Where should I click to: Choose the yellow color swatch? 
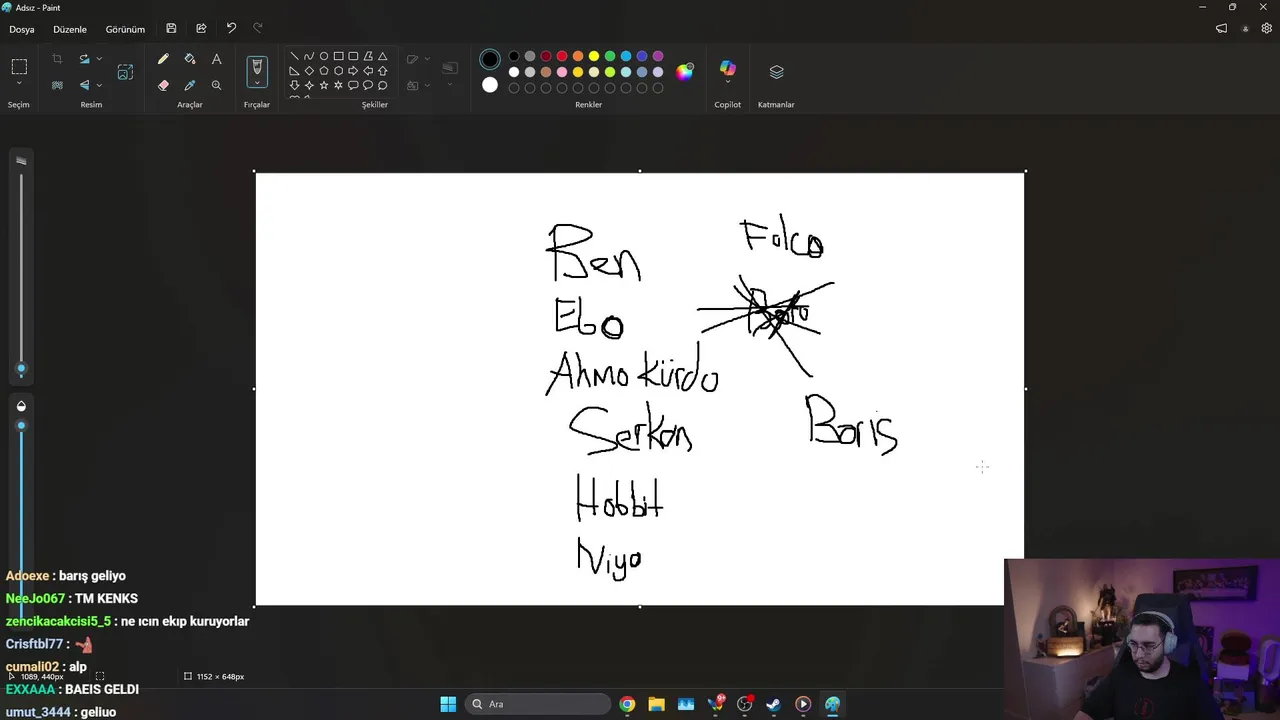click(594, 56)
